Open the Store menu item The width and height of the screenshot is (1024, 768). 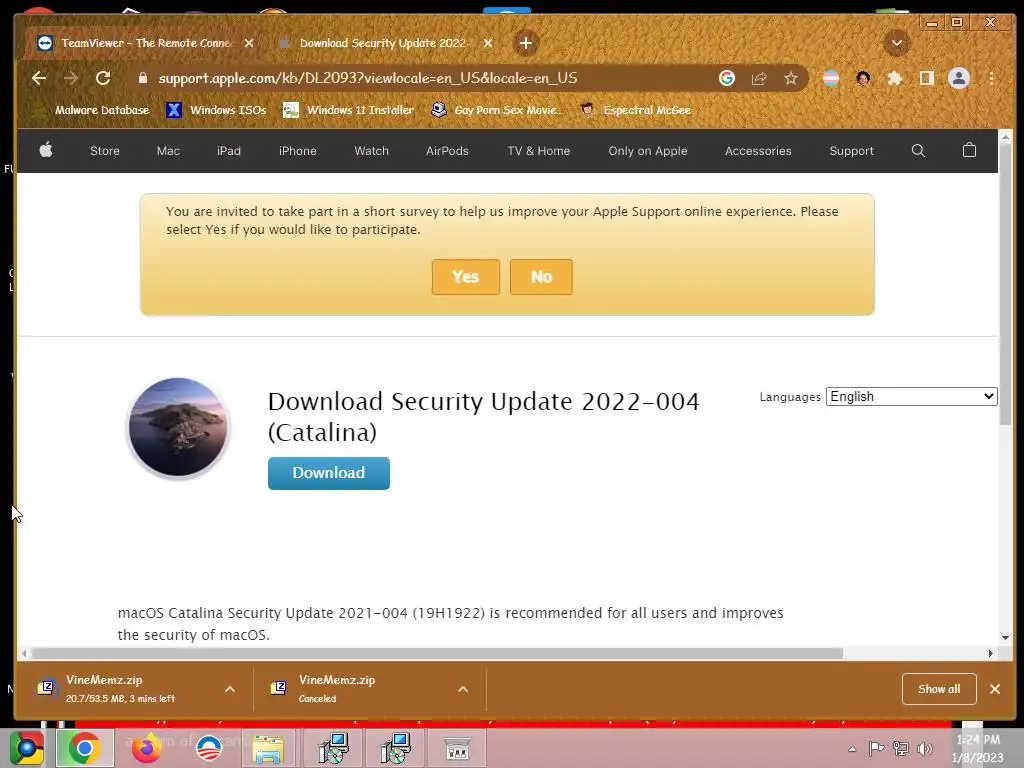coord(104,151)
